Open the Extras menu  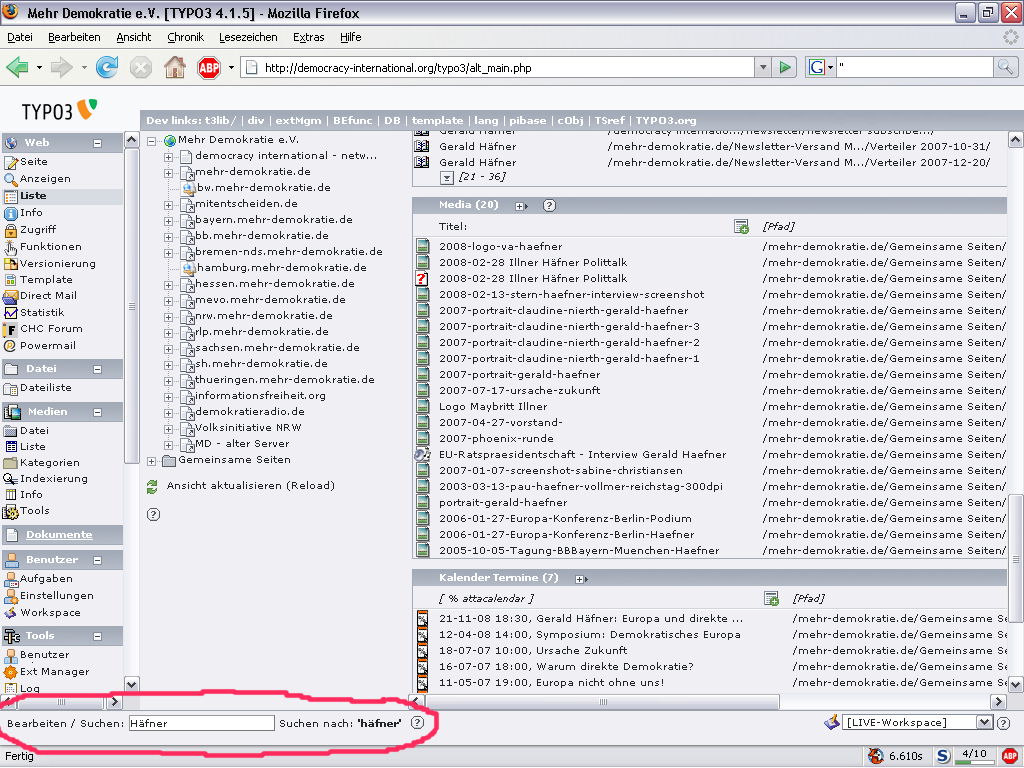(308, 37)
